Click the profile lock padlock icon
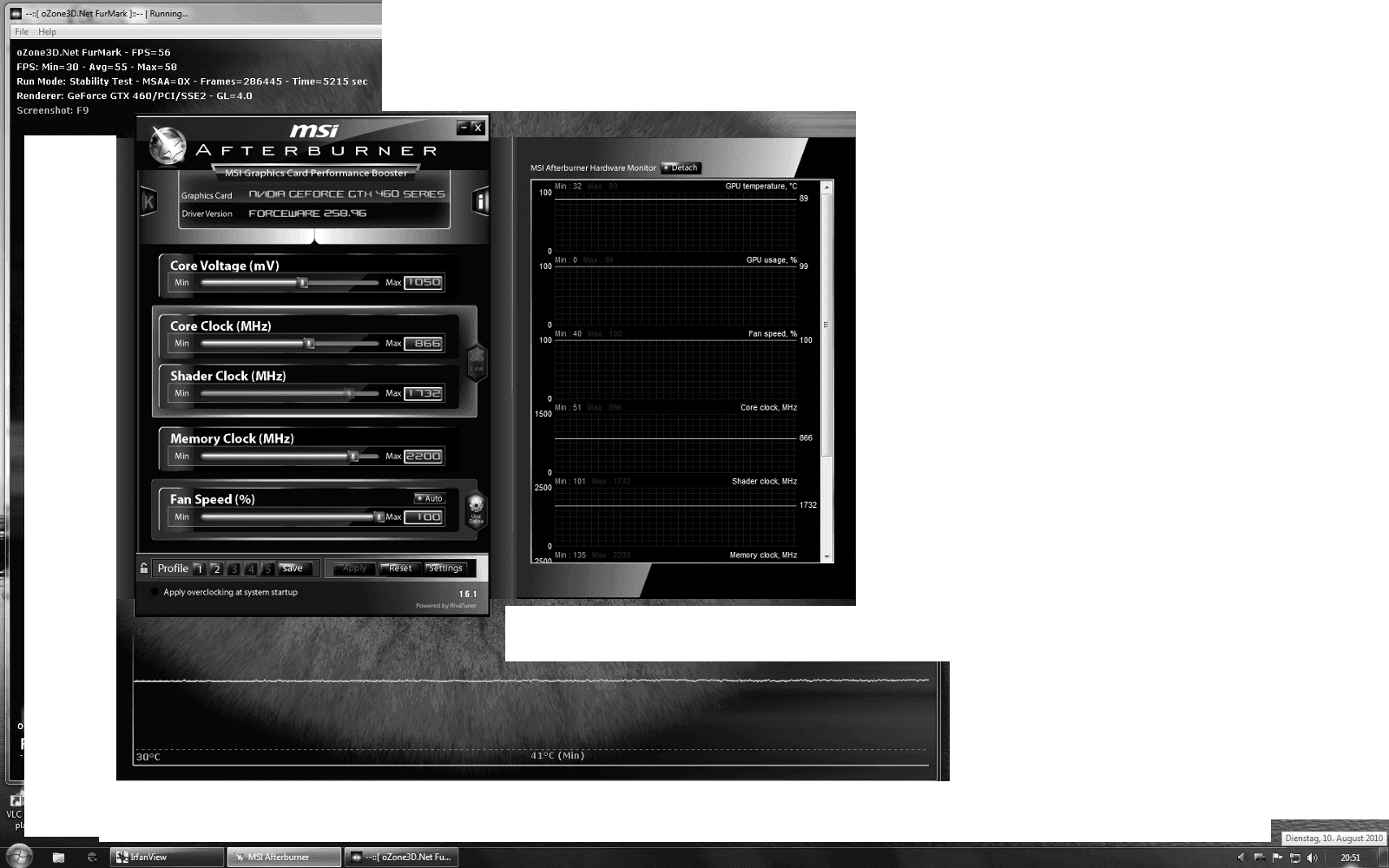 (144, 568)
